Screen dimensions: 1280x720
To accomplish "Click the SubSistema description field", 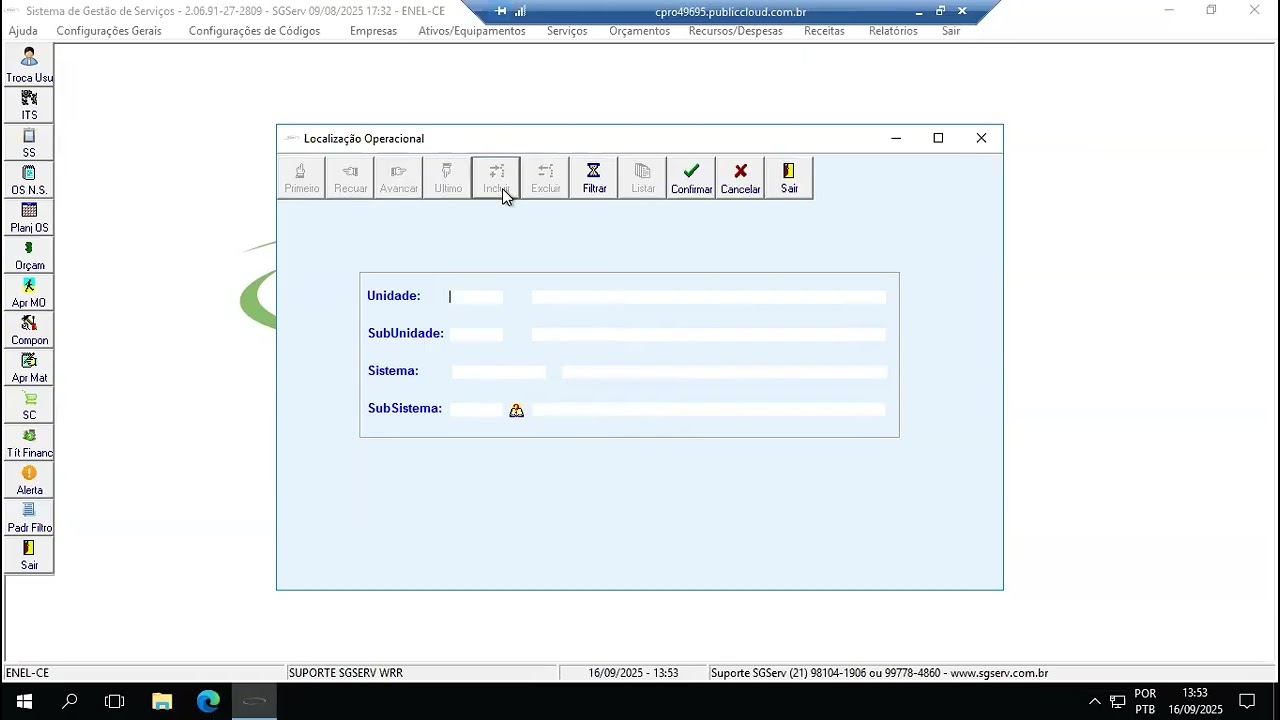I will click(x=708, y=409).
